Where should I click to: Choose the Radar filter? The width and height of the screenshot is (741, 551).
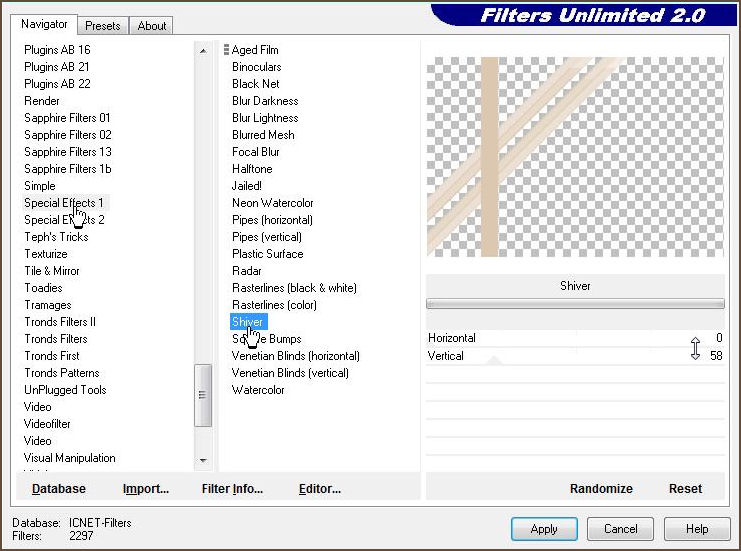(x=247, y=271)
